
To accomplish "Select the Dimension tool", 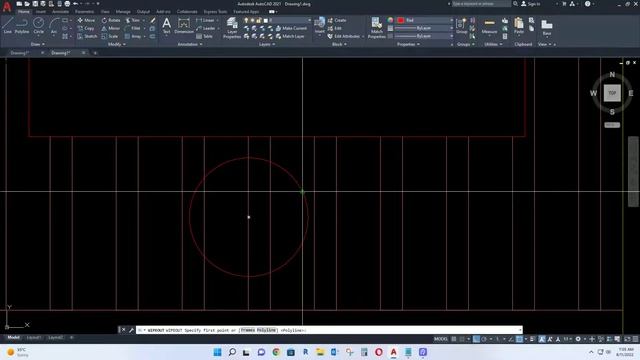I will point(184,25).
